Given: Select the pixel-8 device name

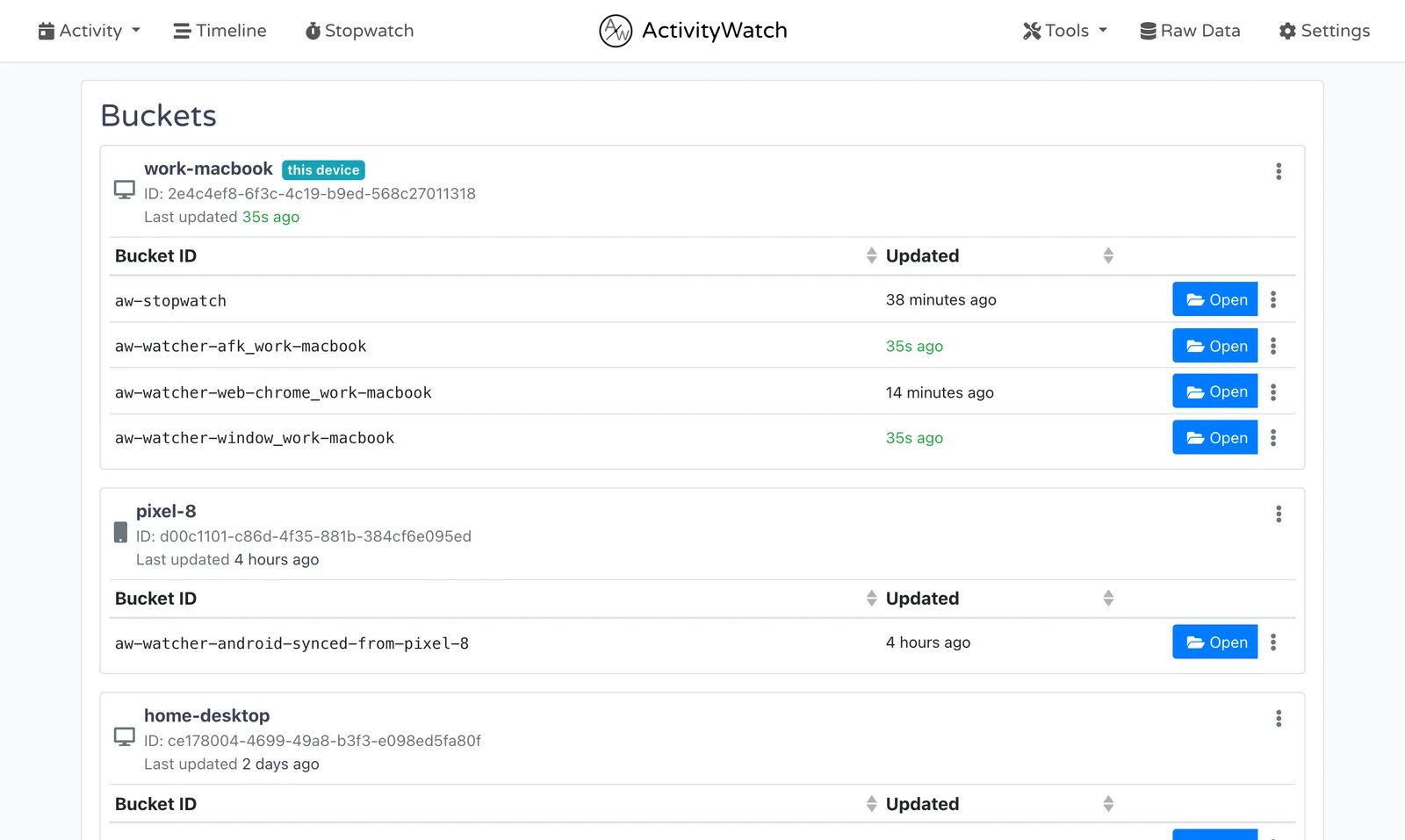Looking at the screenshot, I should [166, 511].
